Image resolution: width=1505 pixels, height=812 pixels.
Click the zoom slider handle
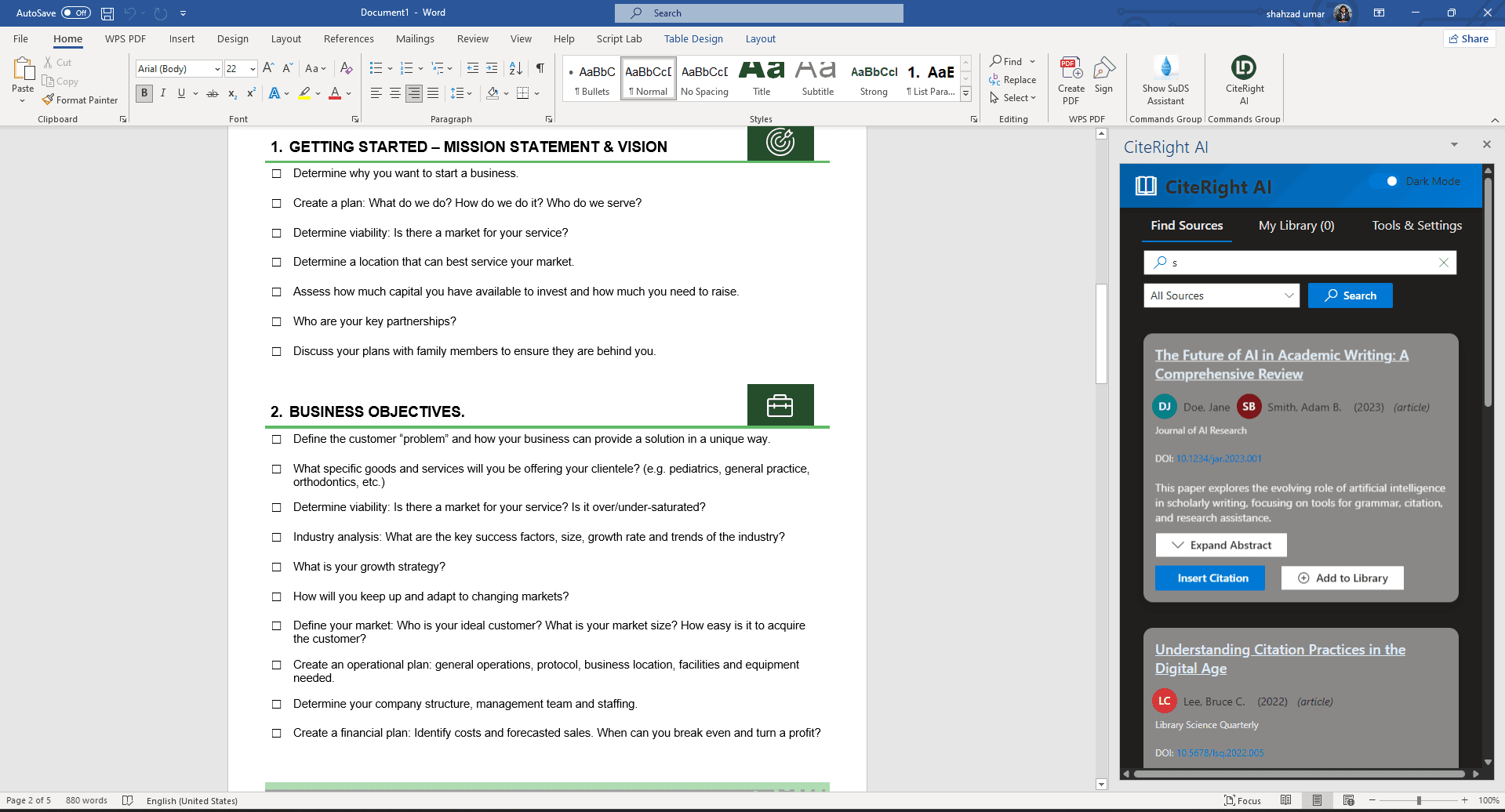1419,800
